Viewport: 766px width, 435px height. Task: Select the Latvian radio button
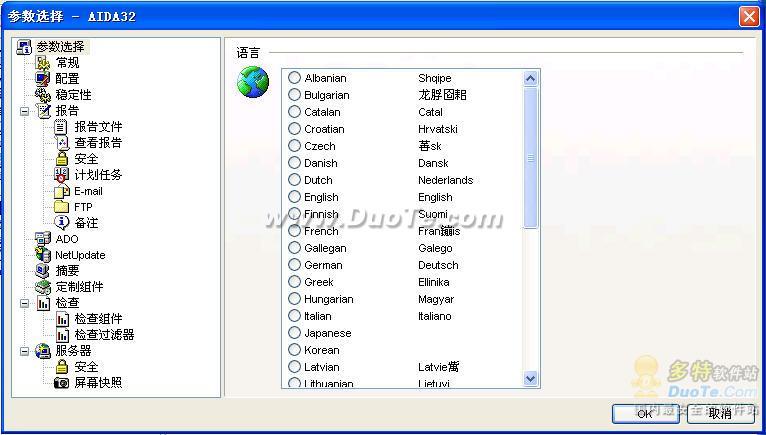(x=294, y=366)
